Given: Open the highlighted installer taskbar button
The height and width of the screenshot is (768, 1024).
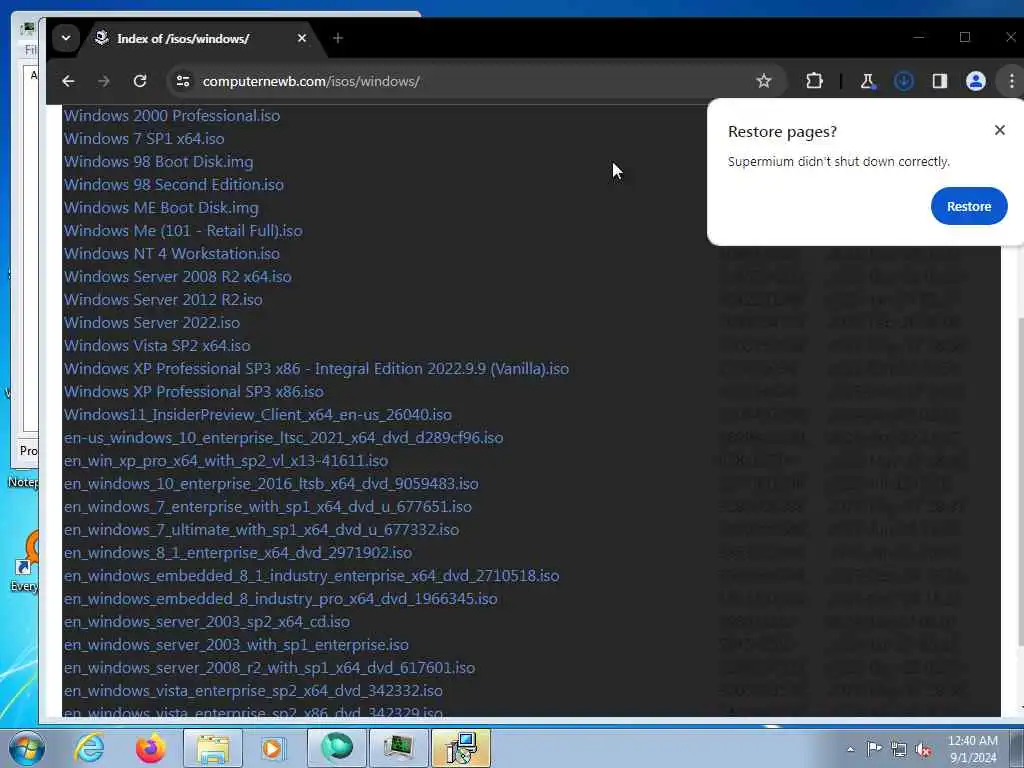Looking at the screenshot, I should pos(460,748).
